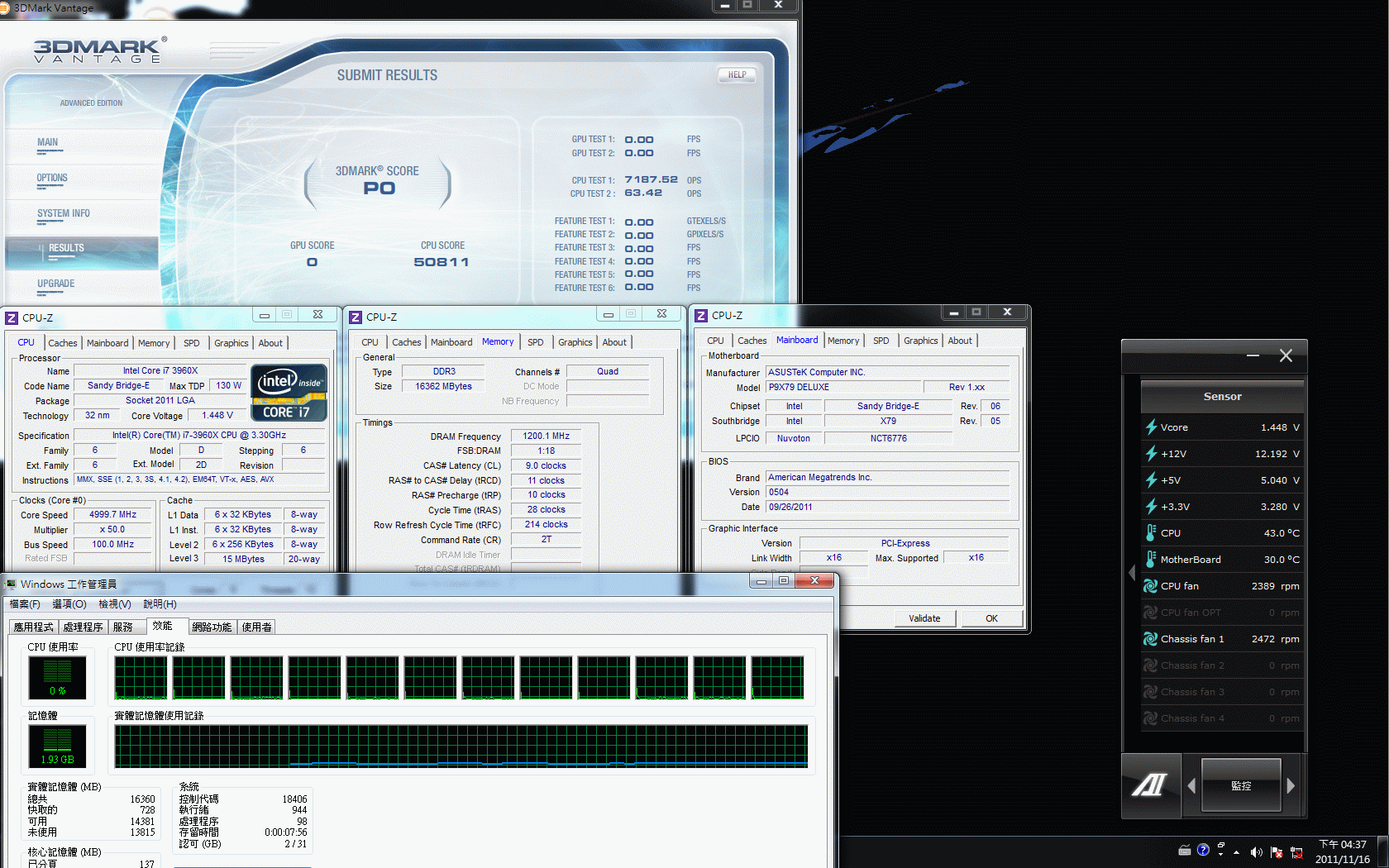Click the +5V voltage lightning icon
1389x868 pixels.
tap(1150, 480)
